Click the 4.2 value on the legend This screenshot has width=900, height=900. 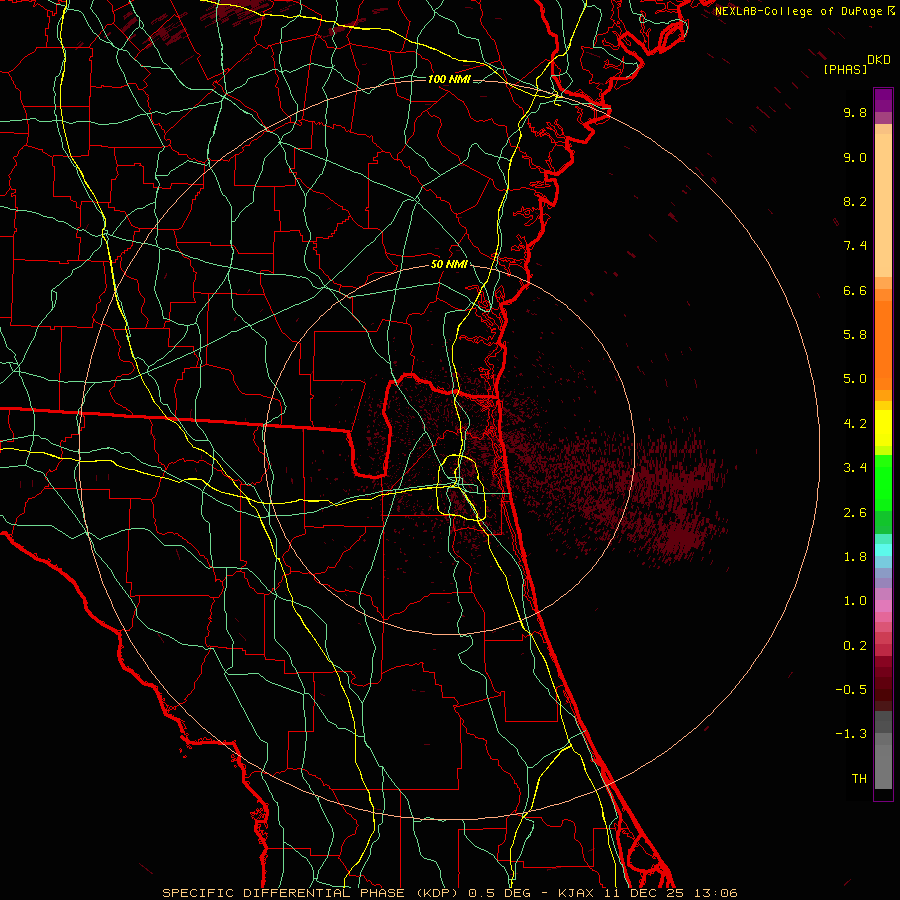click(x=855, y=424)
